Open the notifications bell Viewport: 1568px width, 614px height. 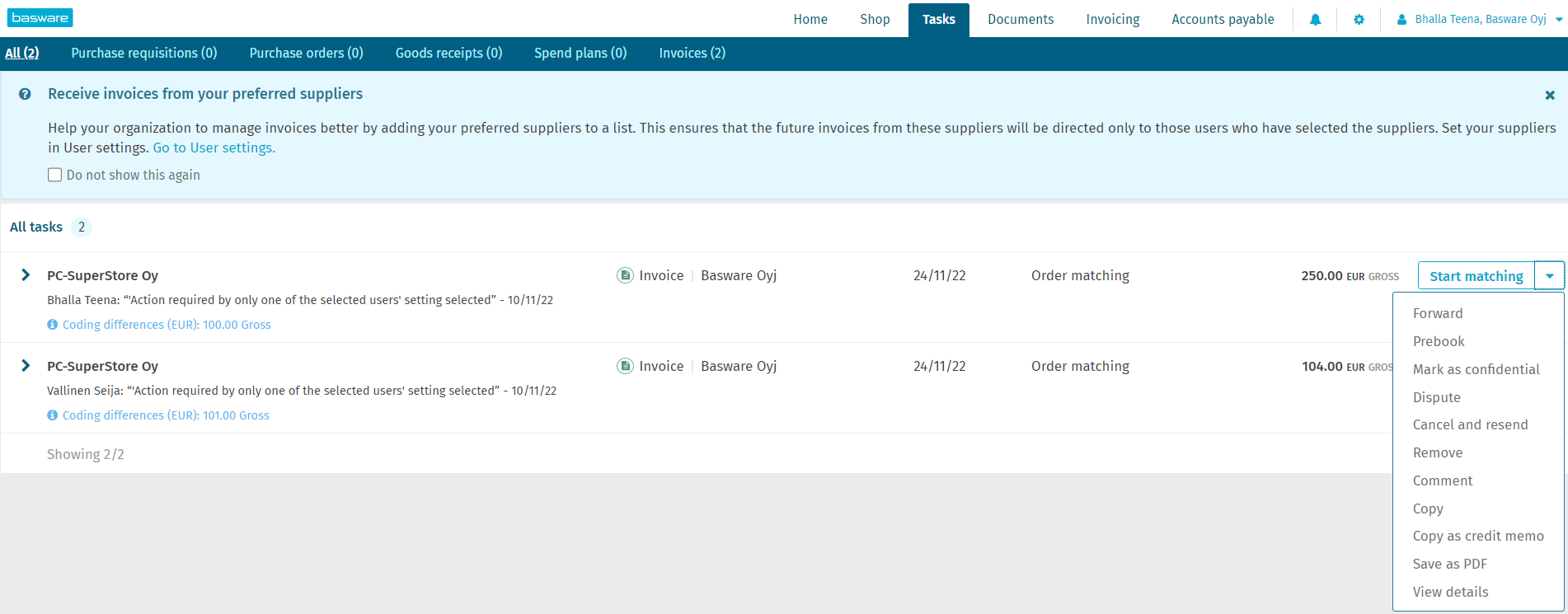point(1315,20)
